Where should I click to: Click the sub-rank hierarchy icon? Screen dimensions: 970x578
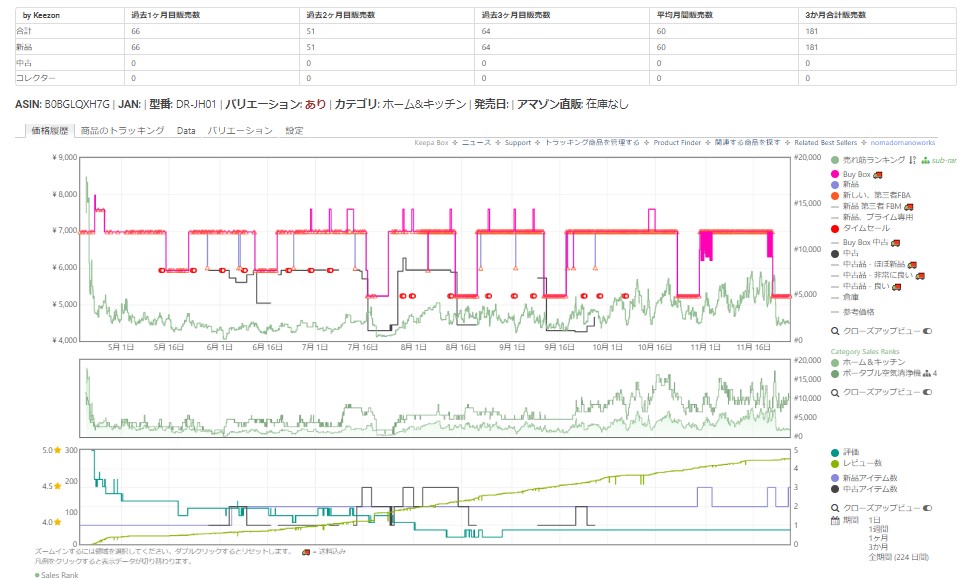click(926, 160)
